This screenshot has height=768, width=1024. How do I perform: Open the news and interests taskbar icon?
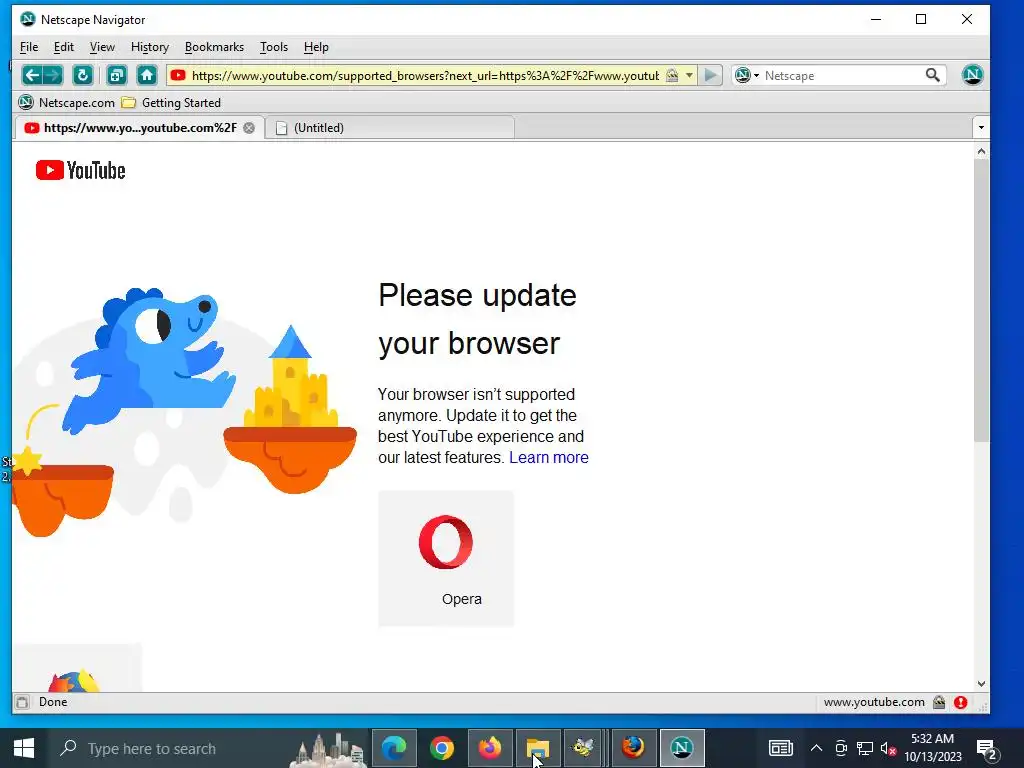pos(780,748)
